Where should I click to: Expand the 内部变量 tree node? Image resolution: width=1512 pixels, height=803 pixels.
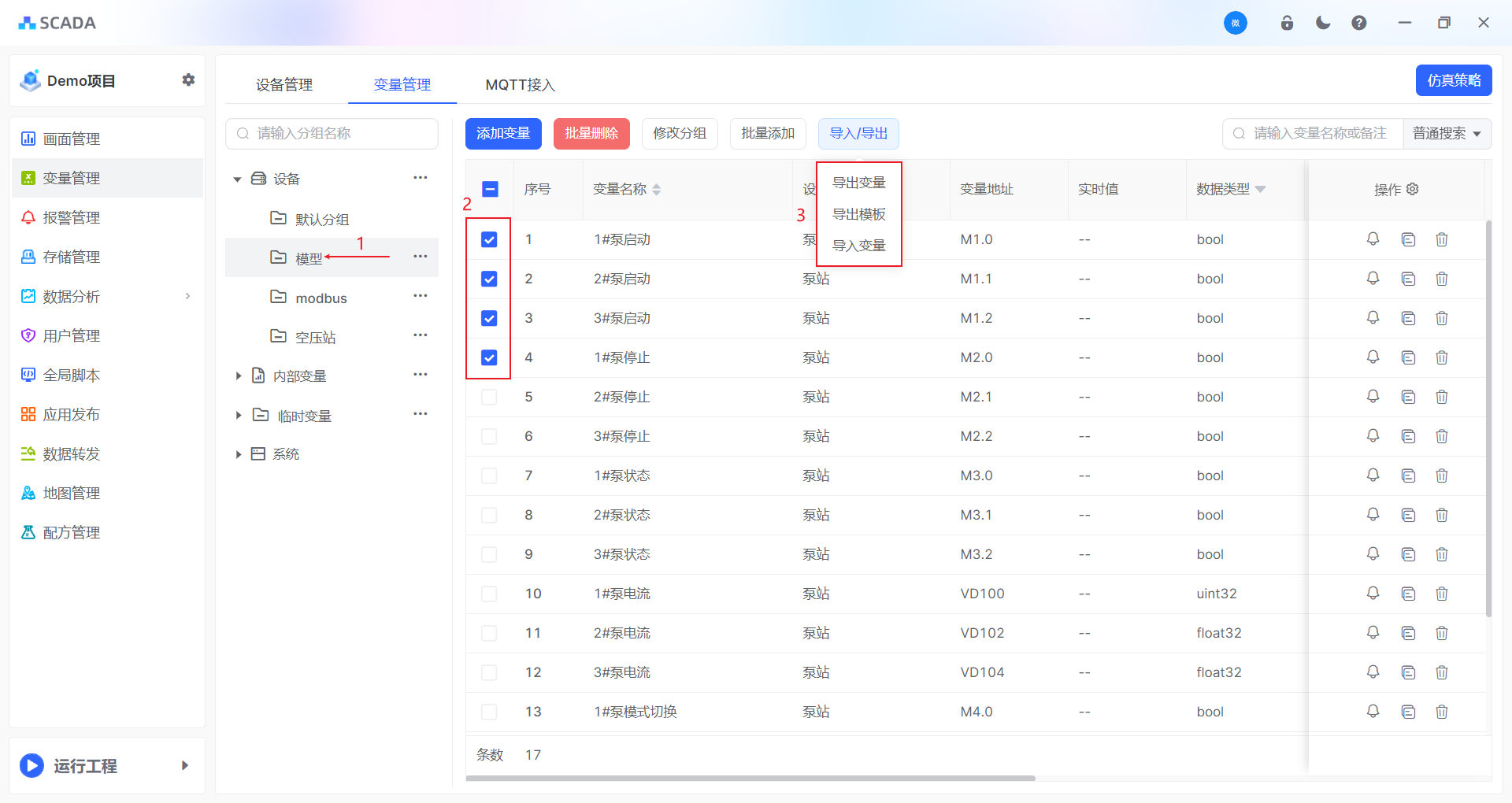[x=238, y=376]
